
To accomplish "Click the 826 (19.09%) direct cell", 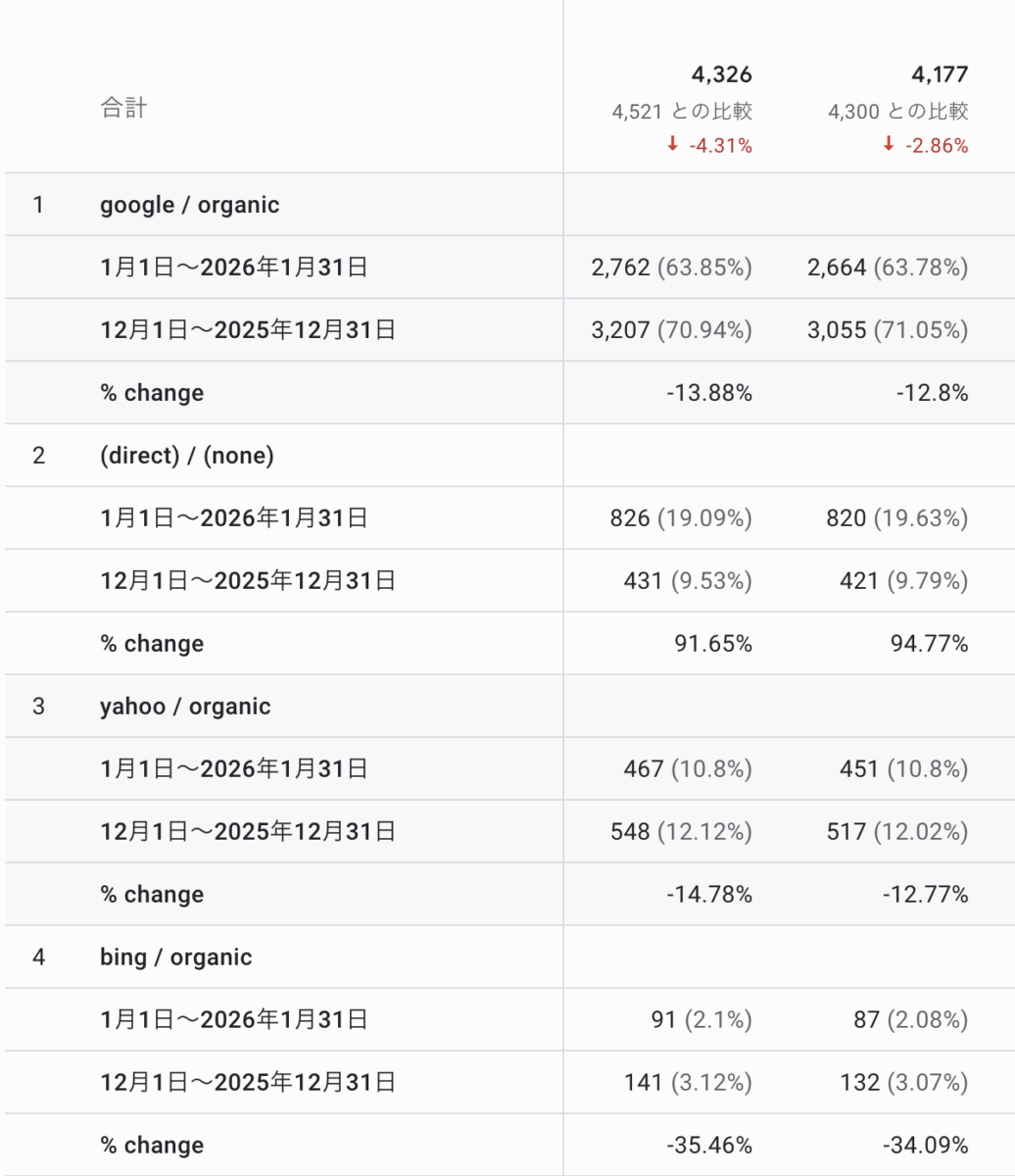I will [681, 518].
